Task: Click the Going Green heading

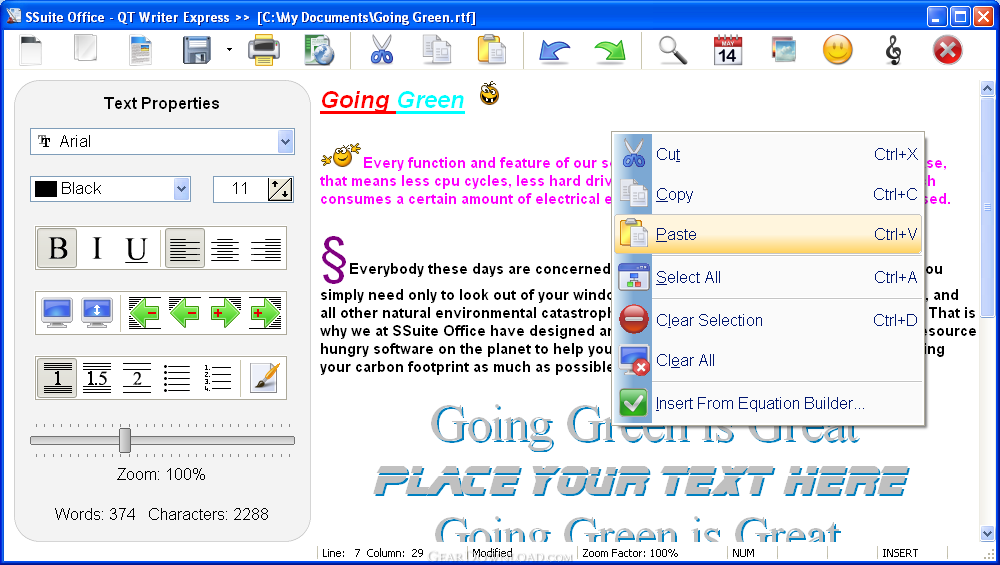Action: point(392,100)
